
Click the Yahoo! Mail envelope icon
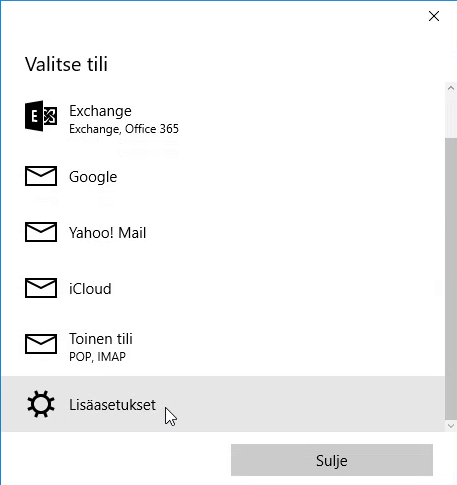click(41, 232)
